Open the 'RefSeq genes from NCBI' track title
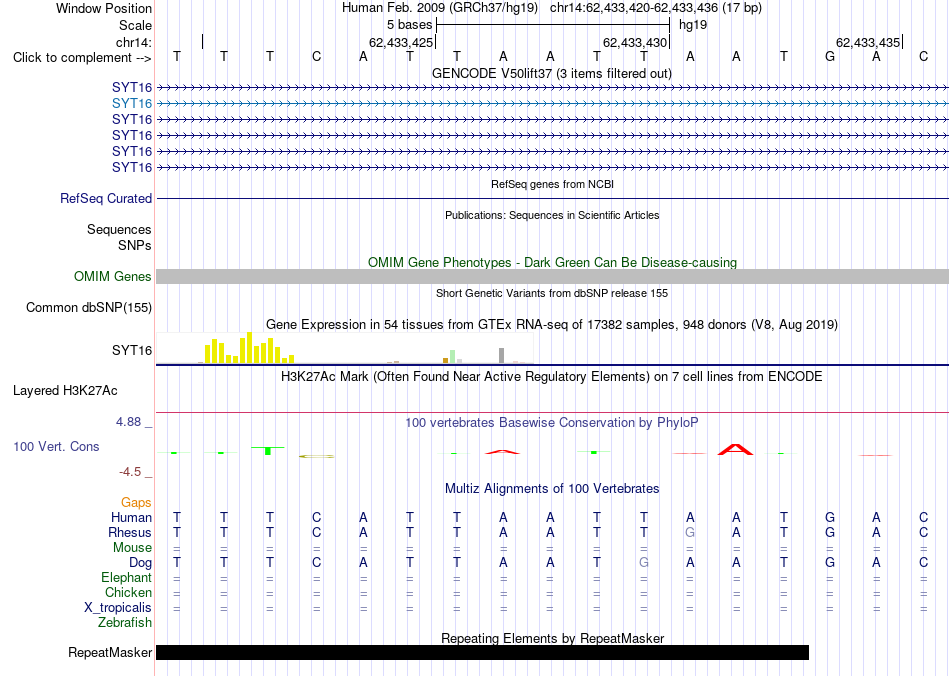The image size is (950, 676). tap(553, 184)
